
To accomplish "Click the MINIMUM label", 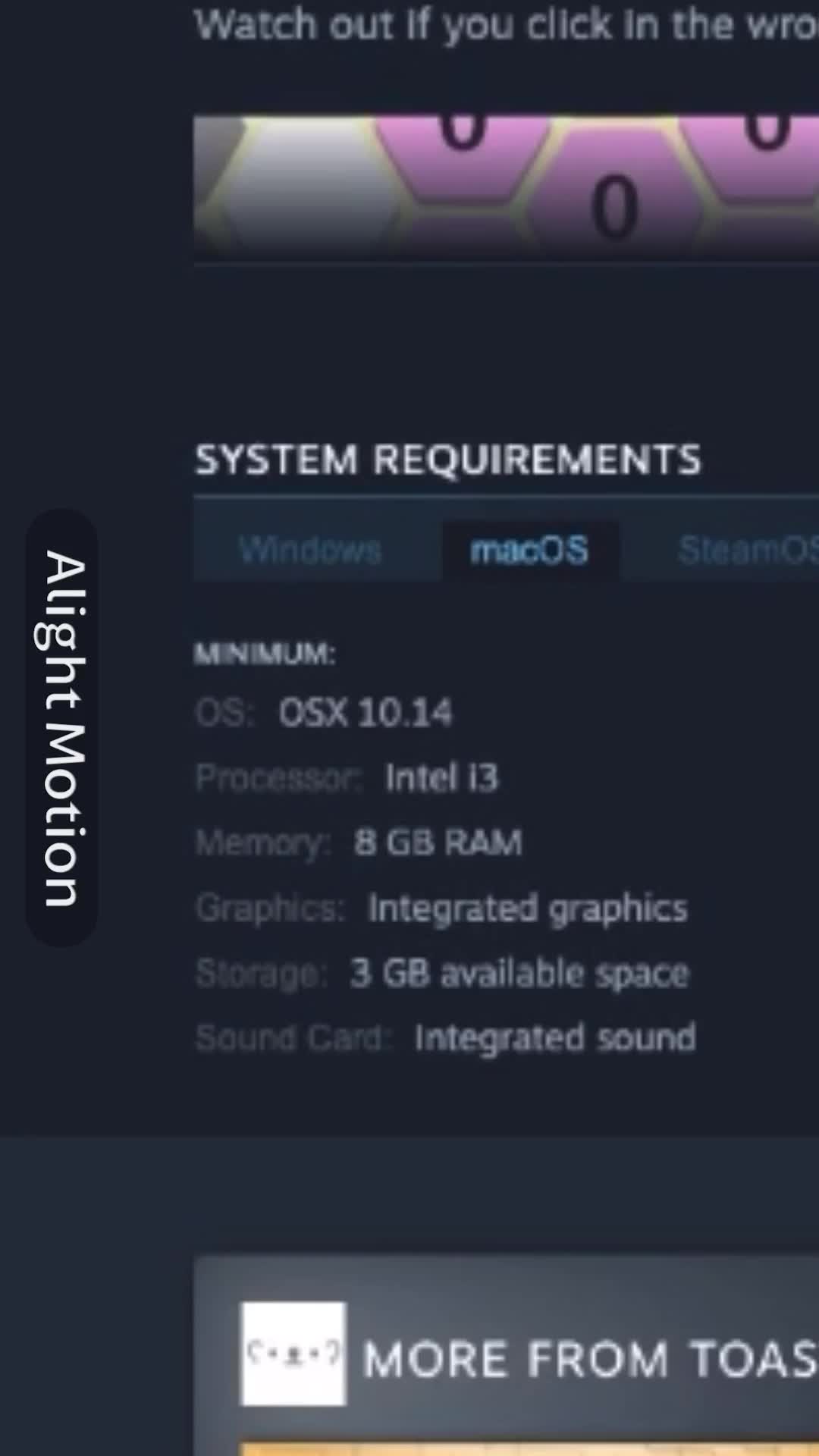I will (265, 654).
